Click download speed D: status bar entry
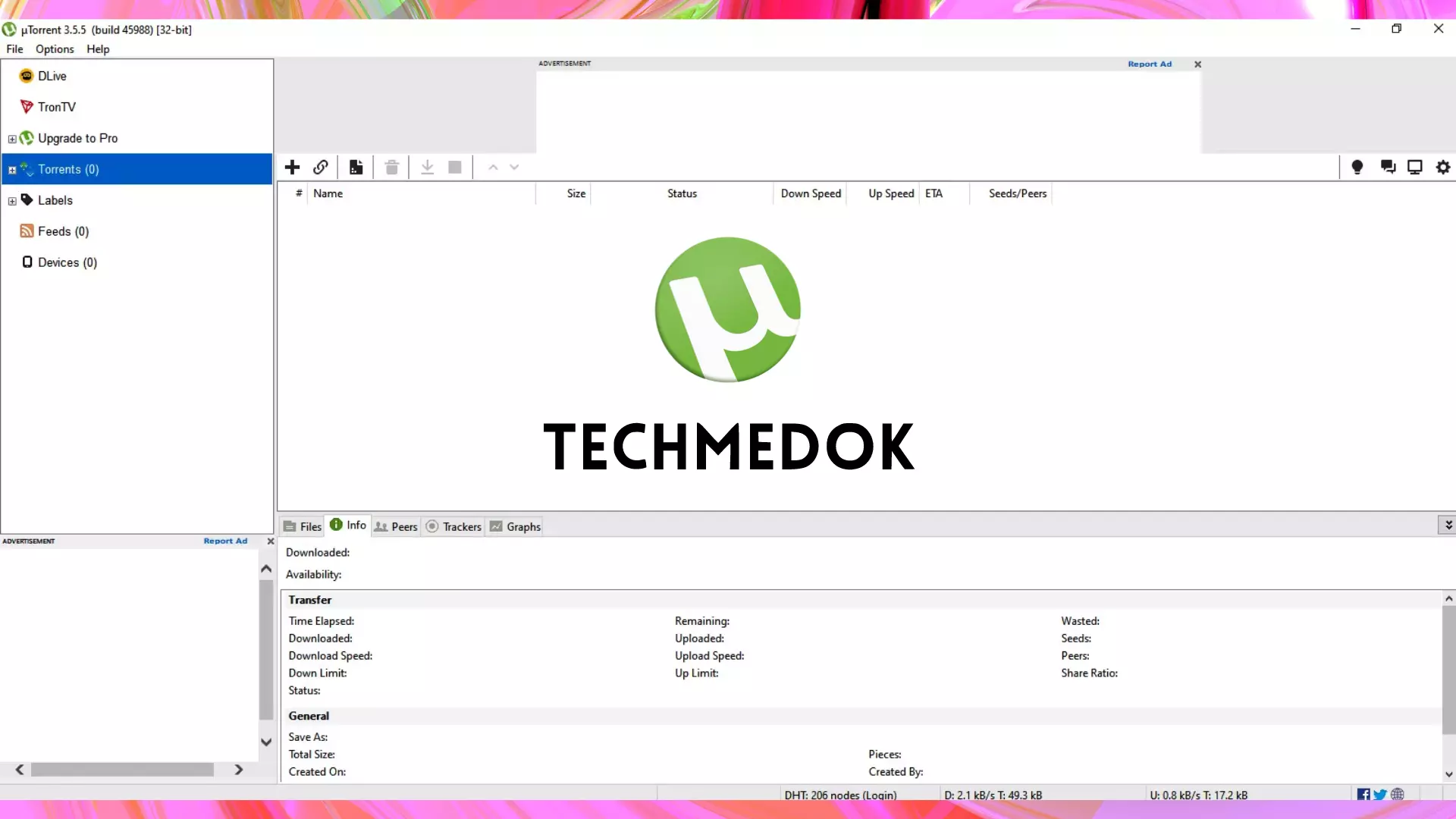 993,795
